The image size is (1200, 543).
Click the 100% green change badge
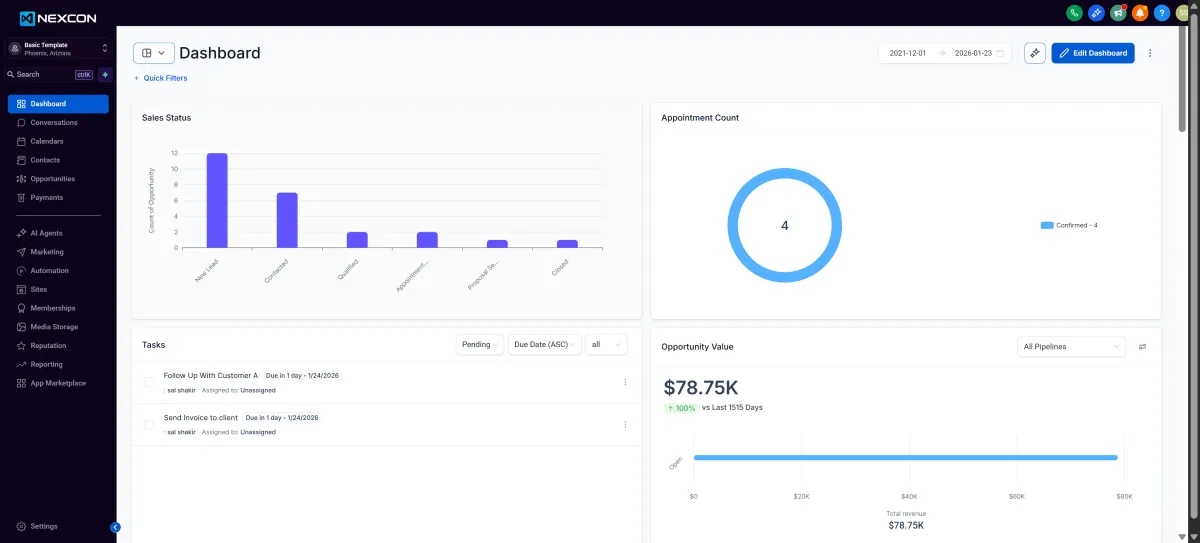(681, 408)
